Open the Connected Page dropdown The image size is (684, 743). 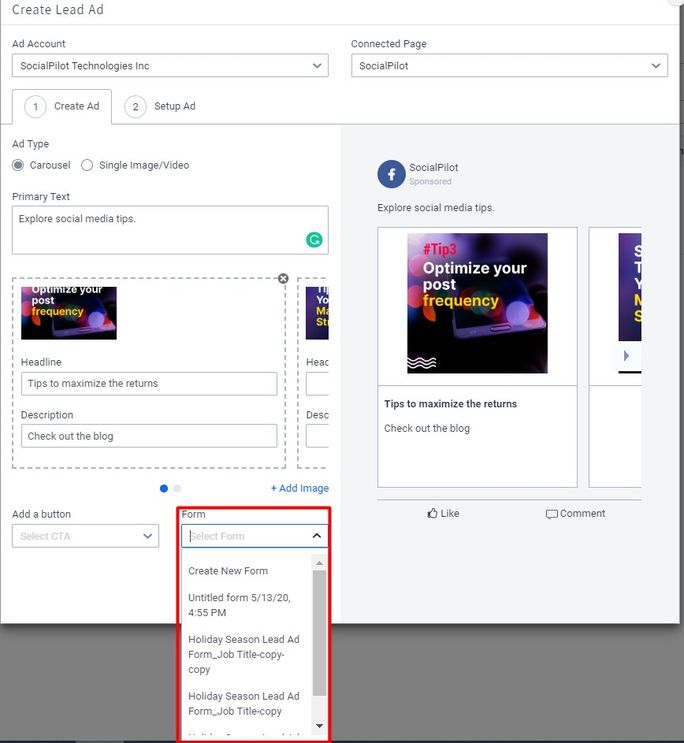click(x=509, y=66)
